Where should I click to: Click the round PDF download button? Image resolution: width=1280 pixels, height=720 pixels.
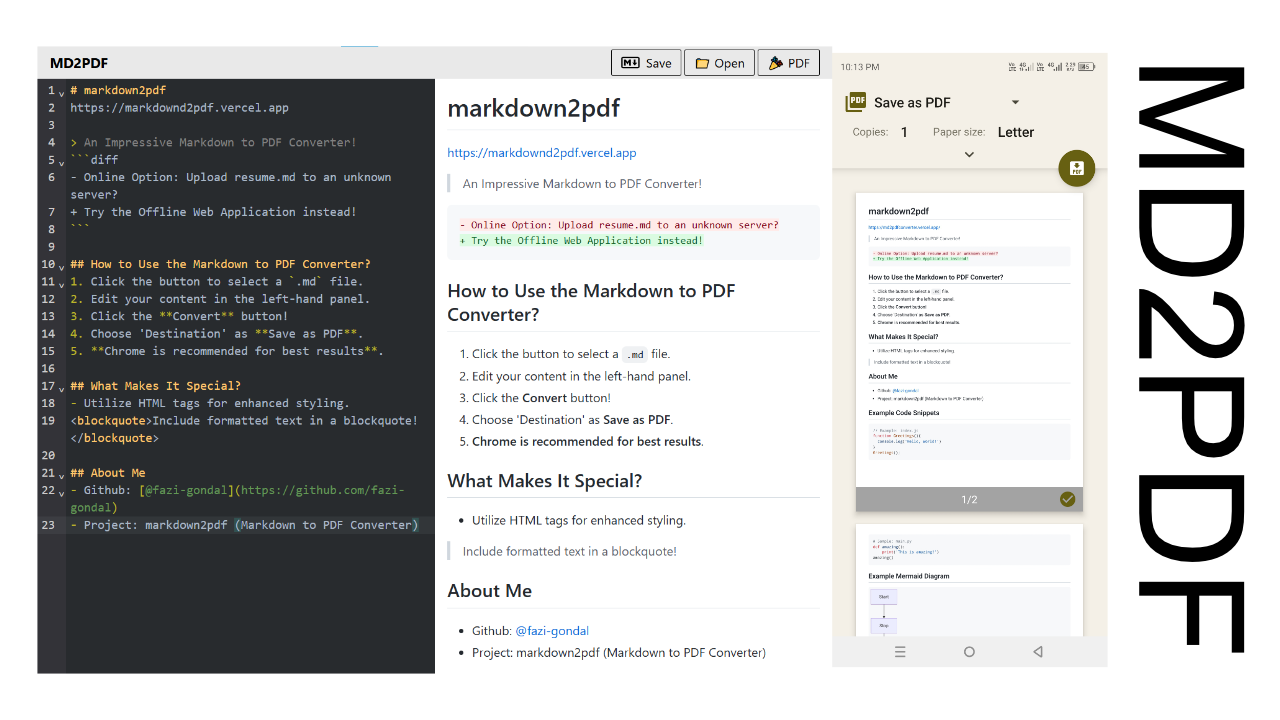coord(1076,168)
